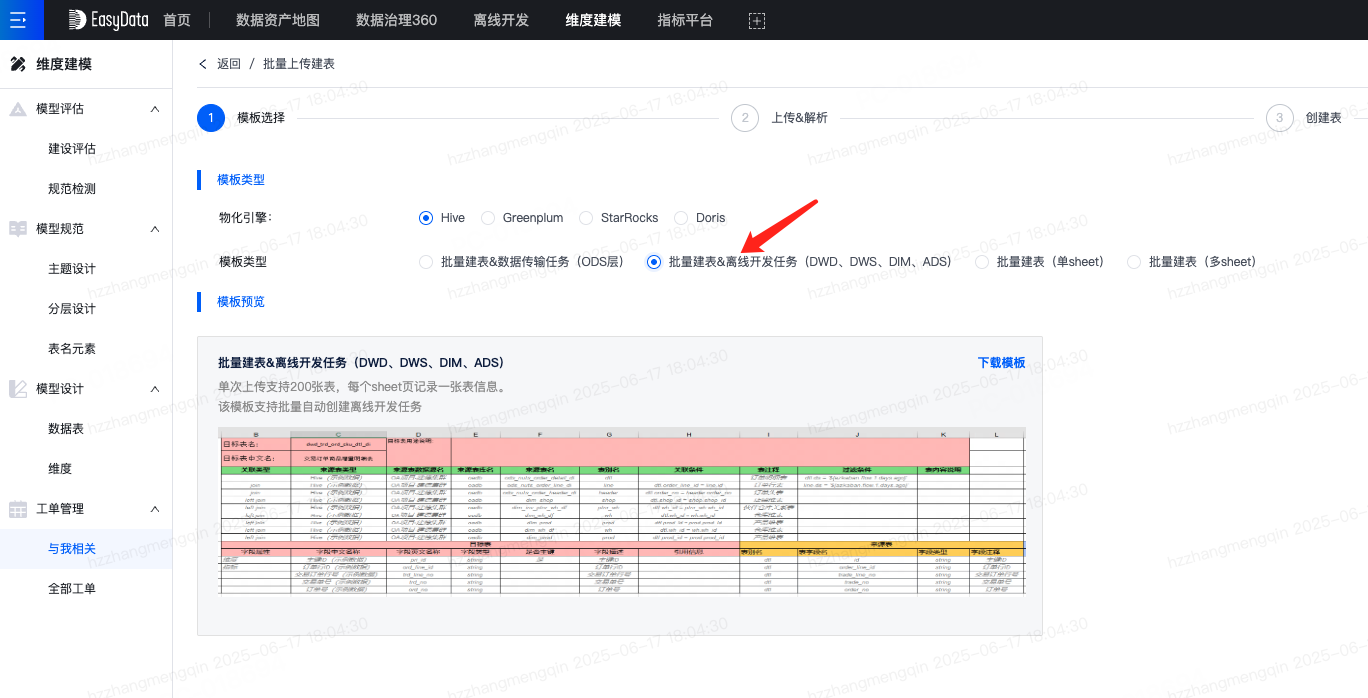Click the 该模板支持批量自动创建离线开发任务 note
The height and width of the screenshot is (698, 1368).
click(x=320, y=407)
